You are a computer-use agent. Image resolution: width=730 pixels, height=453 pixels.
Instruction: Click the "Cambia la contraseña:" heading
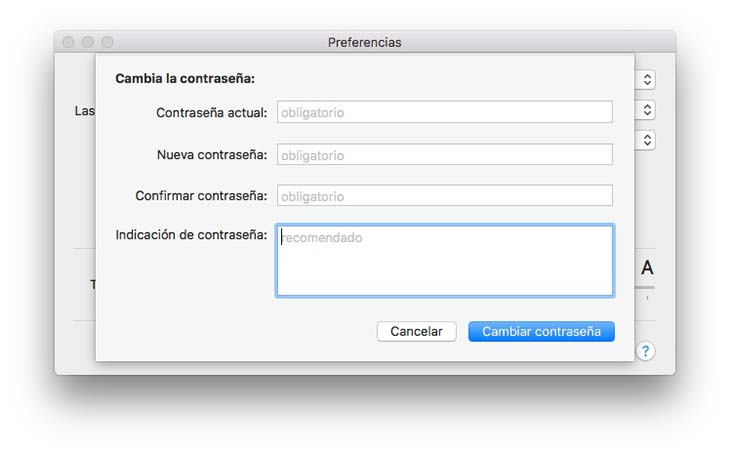point(185,78)
